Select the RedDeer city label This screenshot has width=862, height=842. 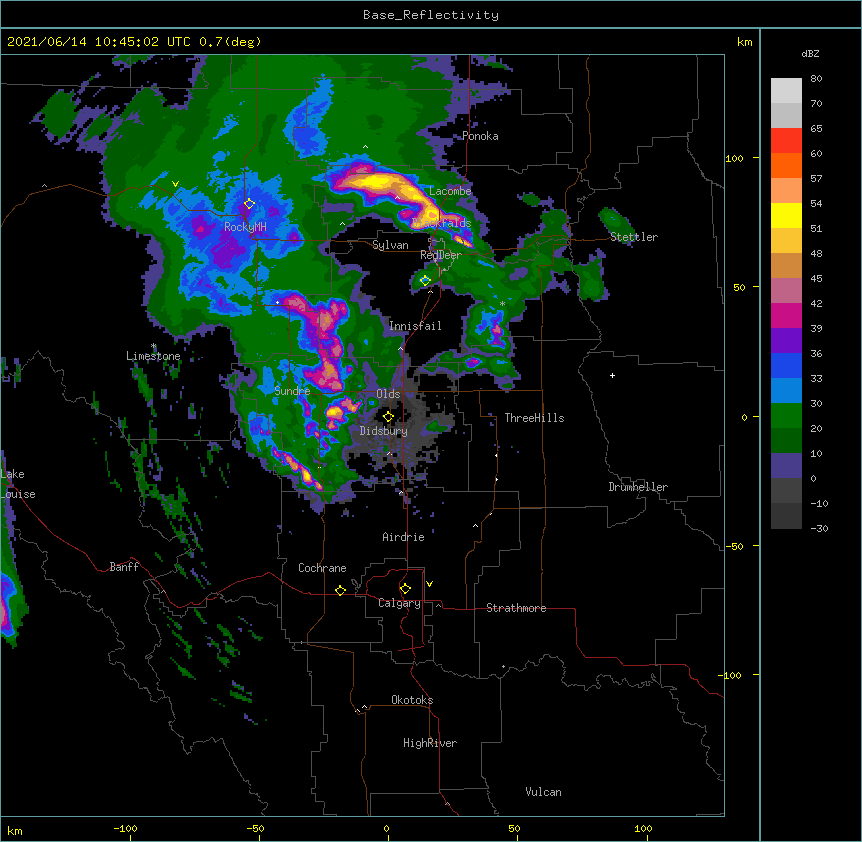click(441, 255)
